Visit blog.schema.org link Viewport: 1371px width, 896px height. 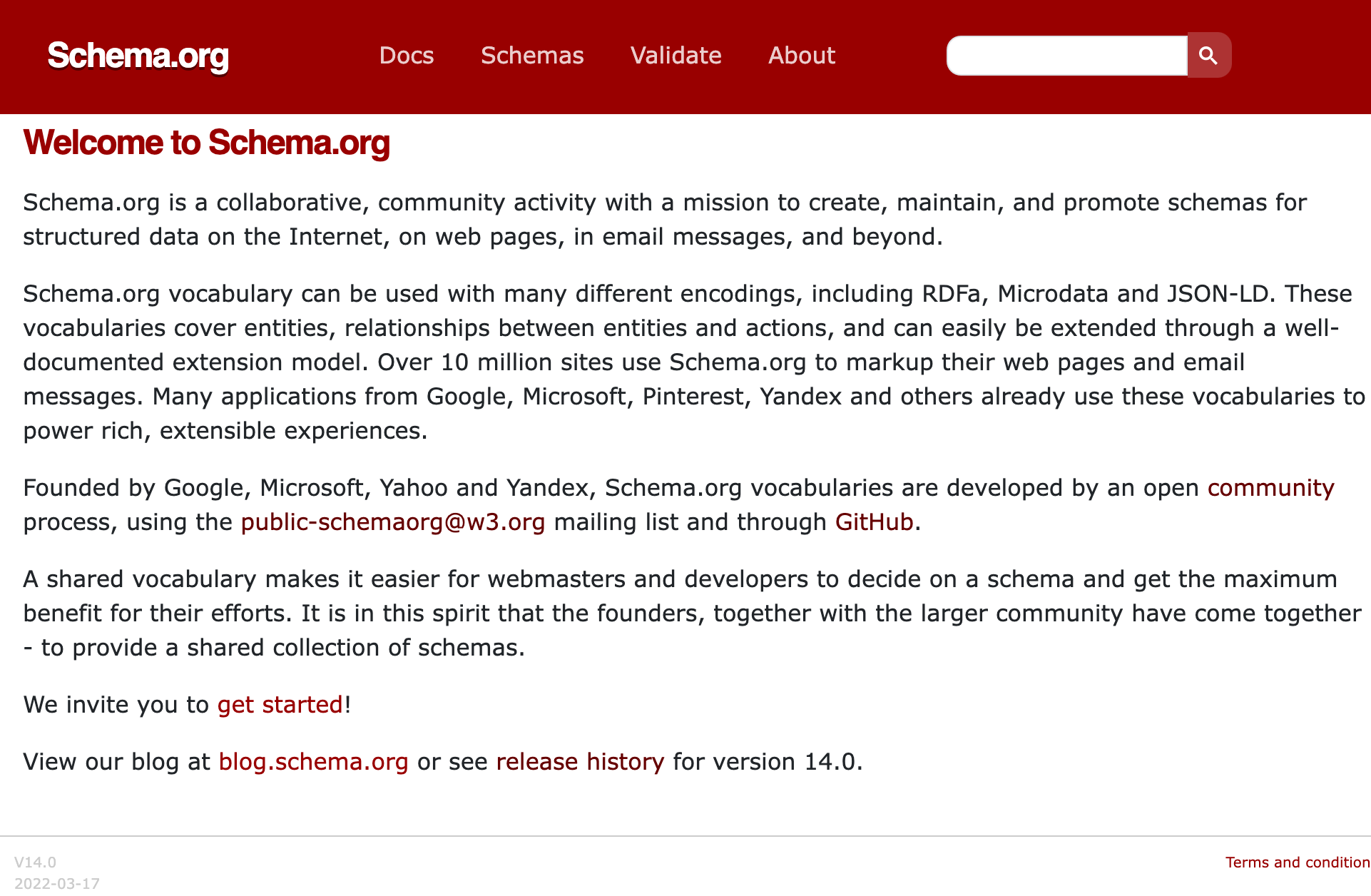click(313, 762)
